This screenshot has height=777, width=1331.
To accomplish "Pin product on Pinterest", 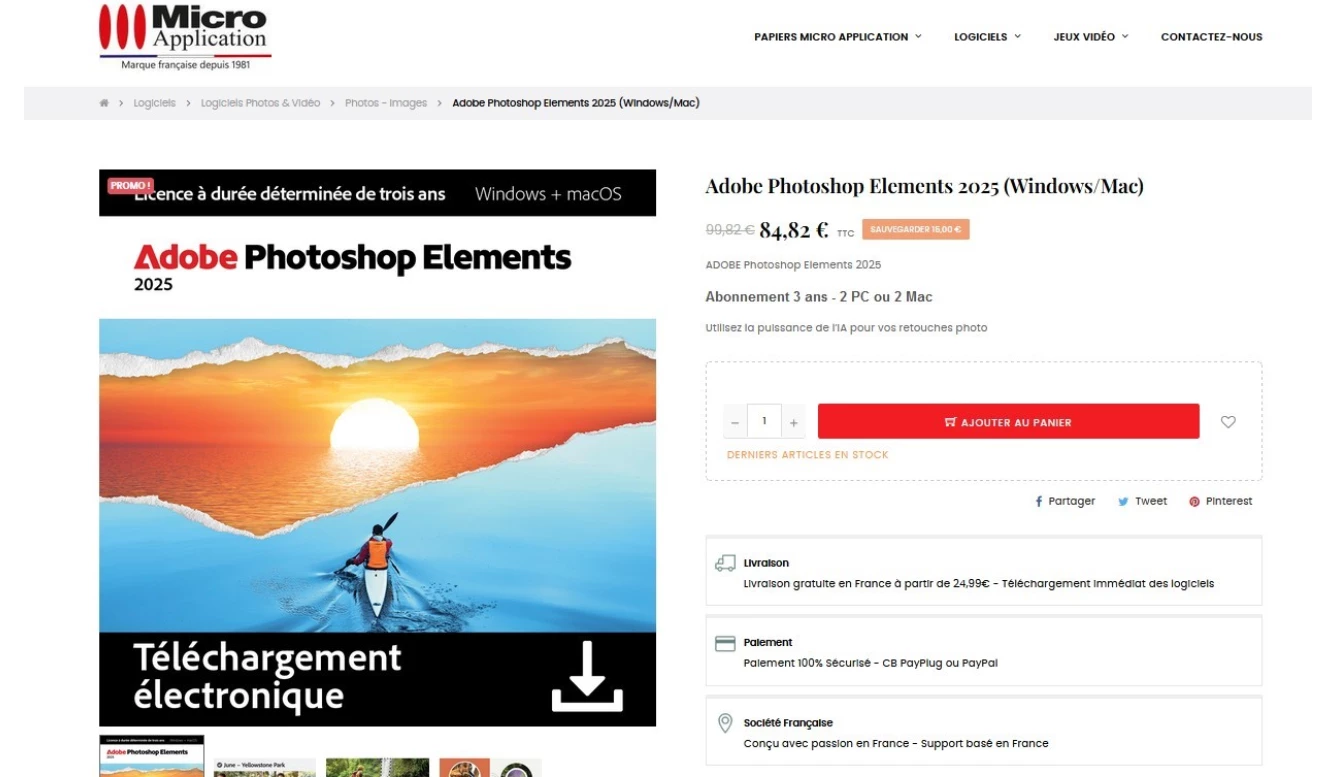I will click(1220, 501).
